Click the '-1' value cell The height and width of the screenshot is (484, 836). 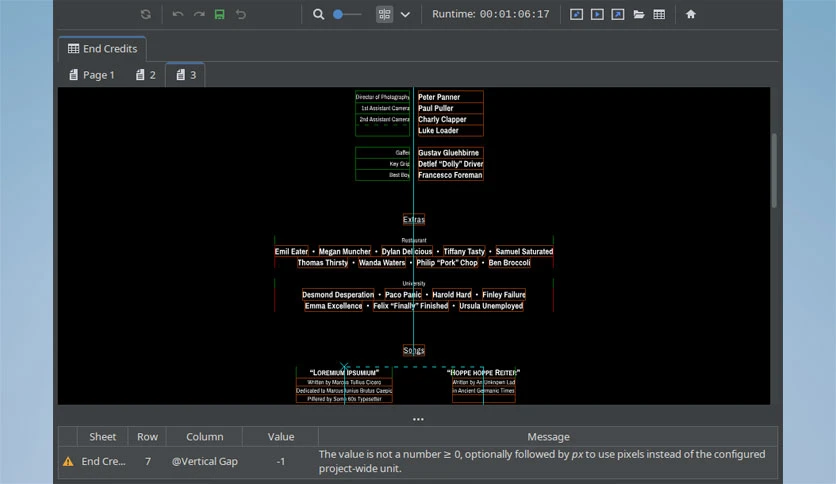click(281, 462)
